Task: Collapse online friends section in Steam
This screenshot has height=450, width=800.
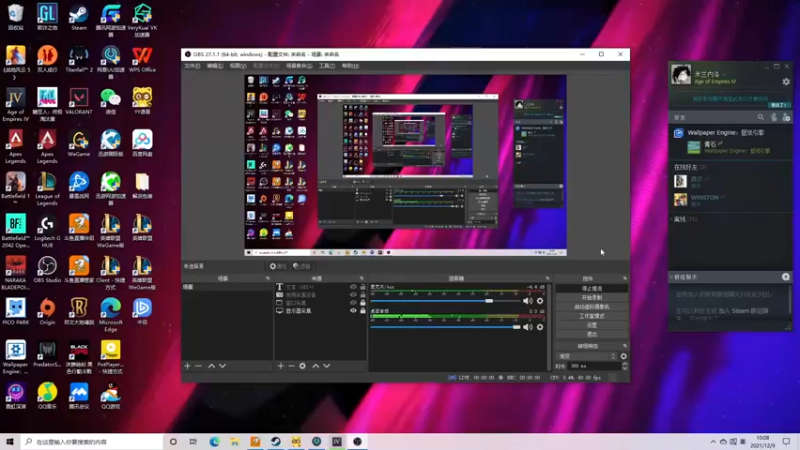Action: pyautogui.click(x=689, y=167)
